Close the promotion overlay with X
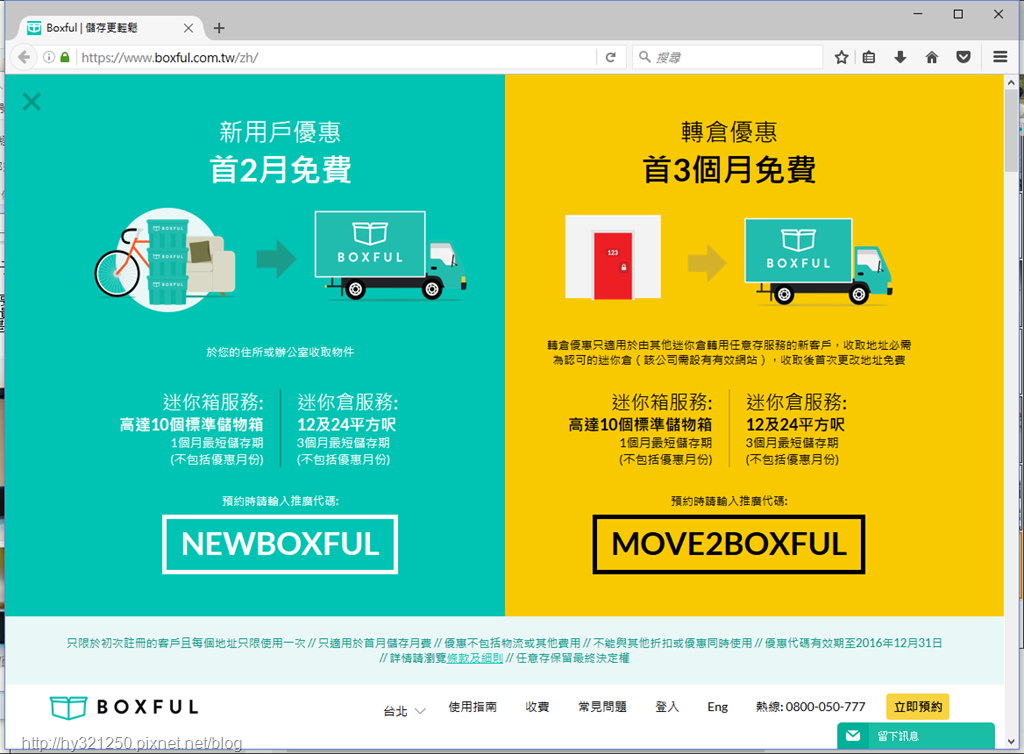The image size is (1024, 754). pos(31,102)
